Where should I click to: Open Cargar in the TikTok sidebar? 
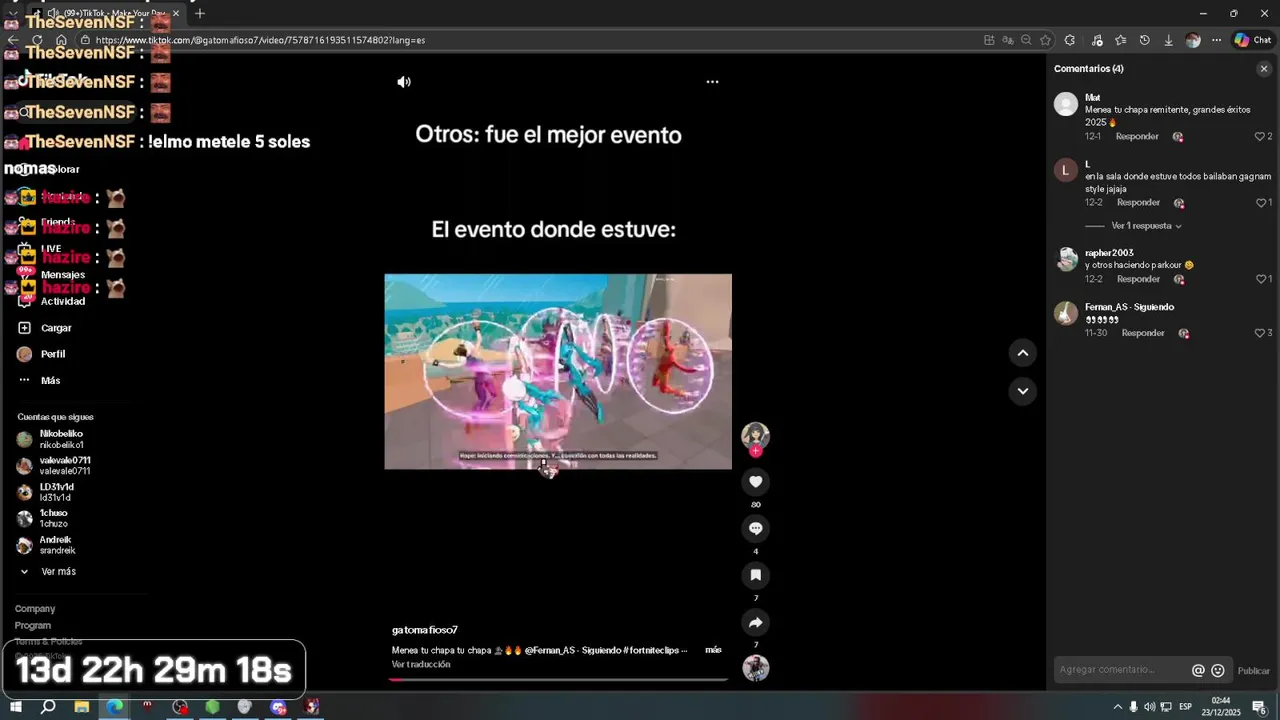[45, 328]
